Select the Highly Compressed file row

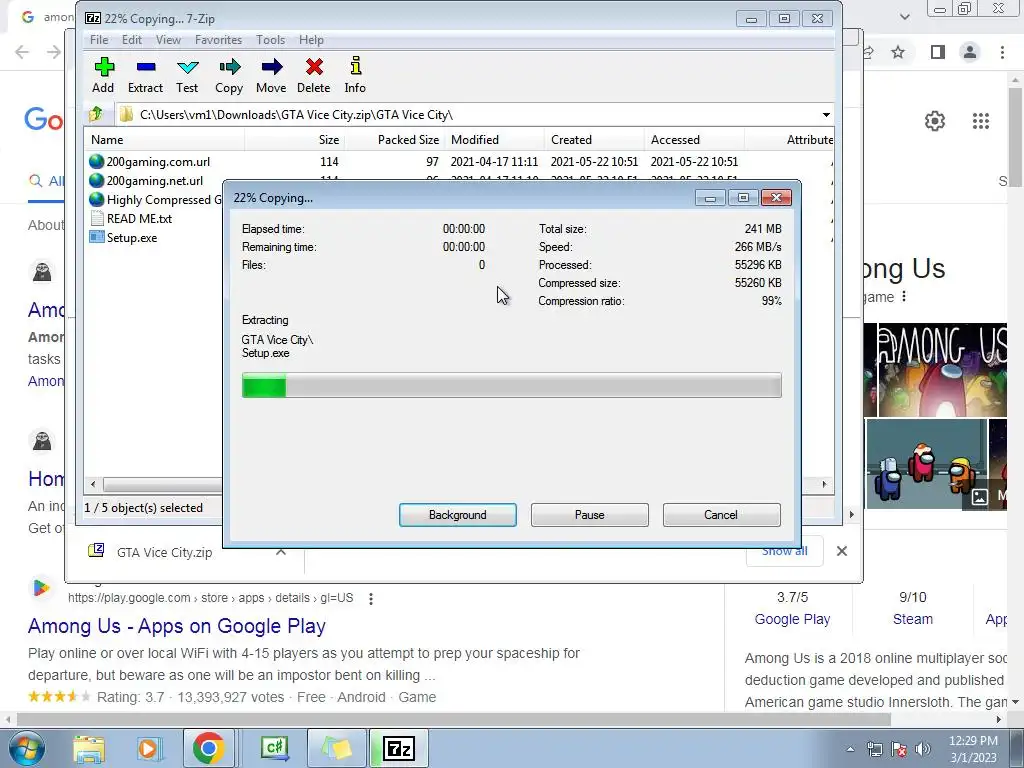click(x=154, y=199)
